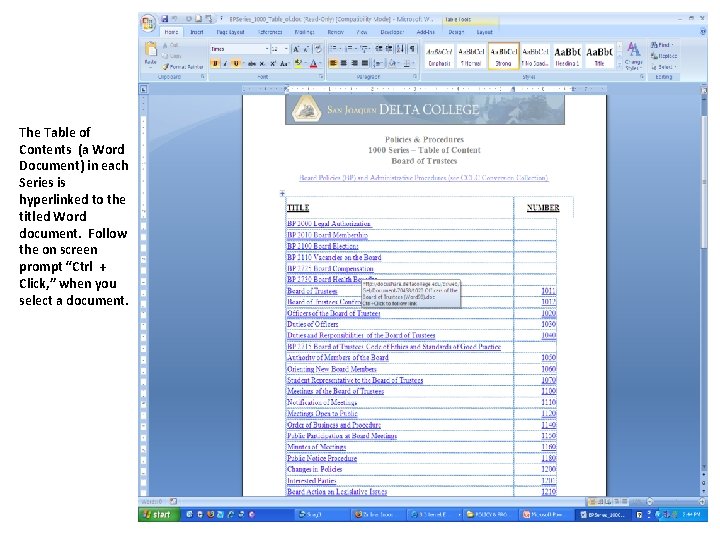Viewport: 720px width, 540px height.
Task: Toggle Subscript formatting
Action: click(262, 63)
